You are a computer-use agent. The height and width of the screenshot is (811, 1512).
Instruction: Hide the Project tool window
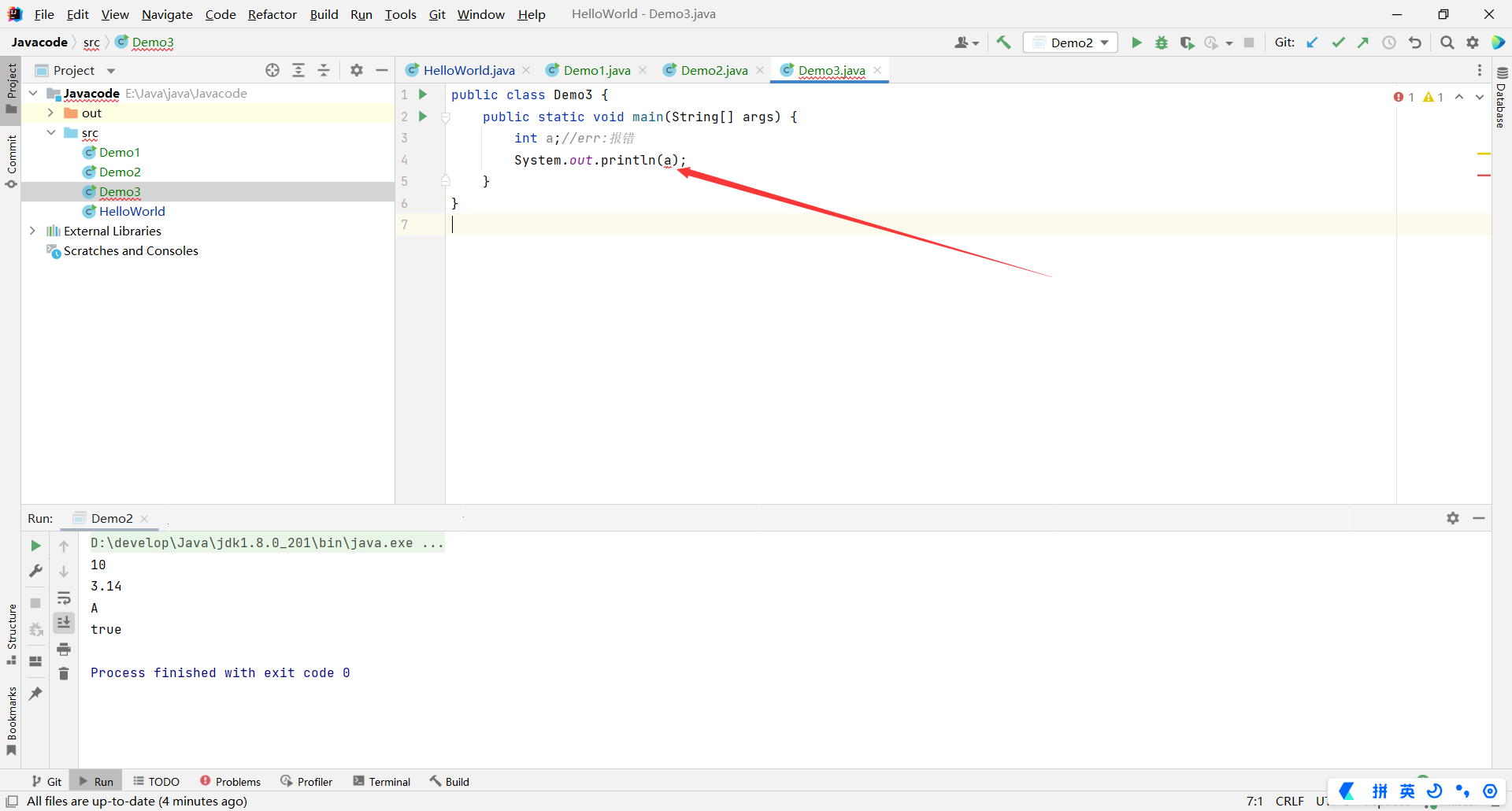coord(382,70)
